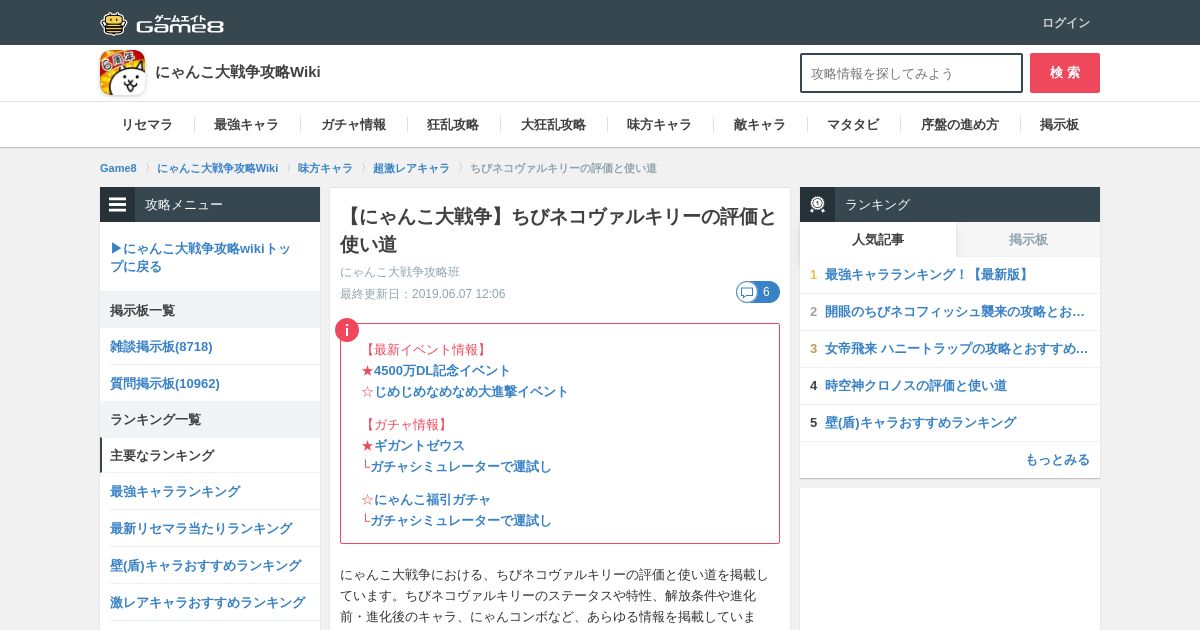Click the 超激レアキャラ breadcrumb link
The image size is (1200, 630).
pyautogui.click(x=411, y=168)
